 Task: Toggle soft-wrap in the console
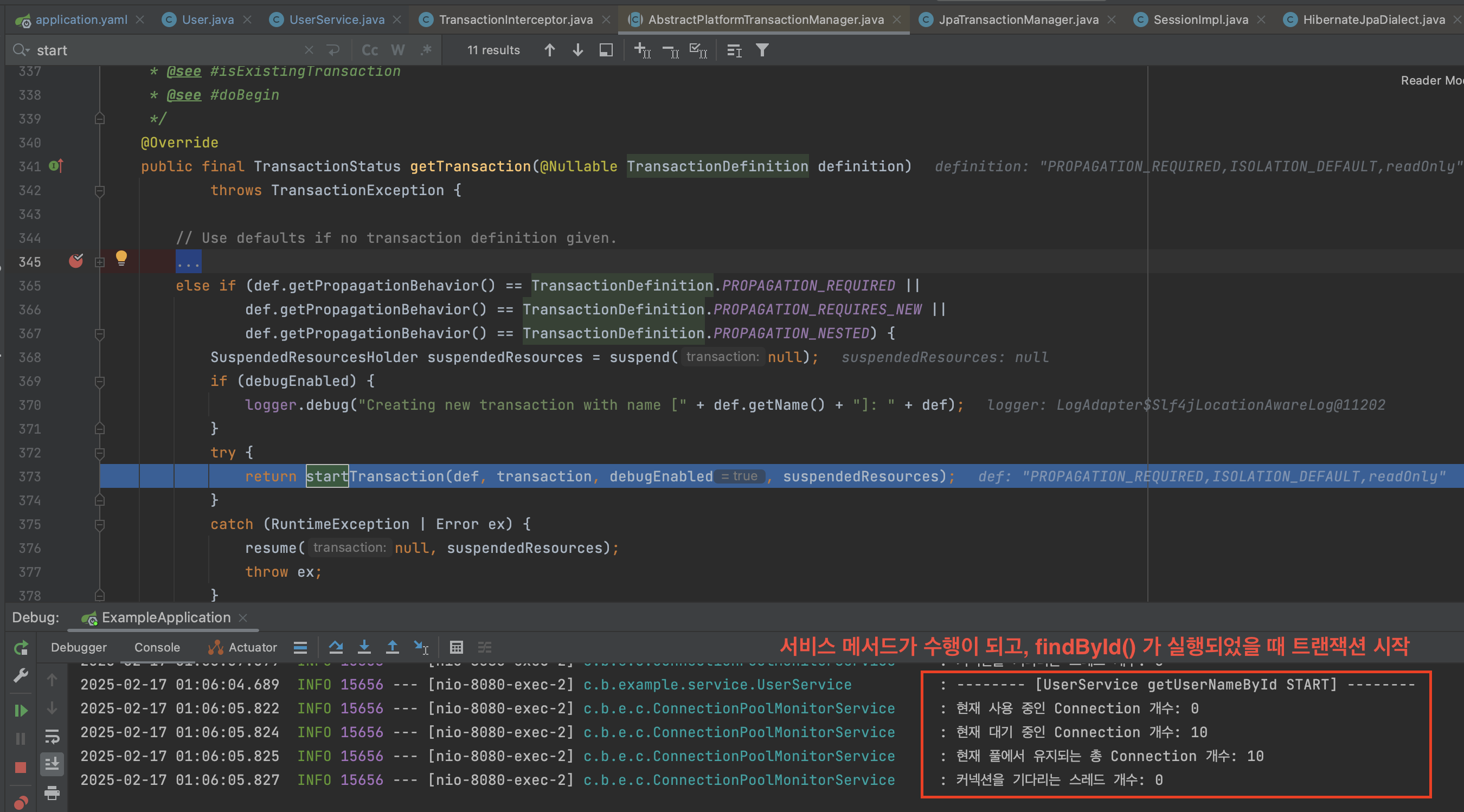(52, 737)
